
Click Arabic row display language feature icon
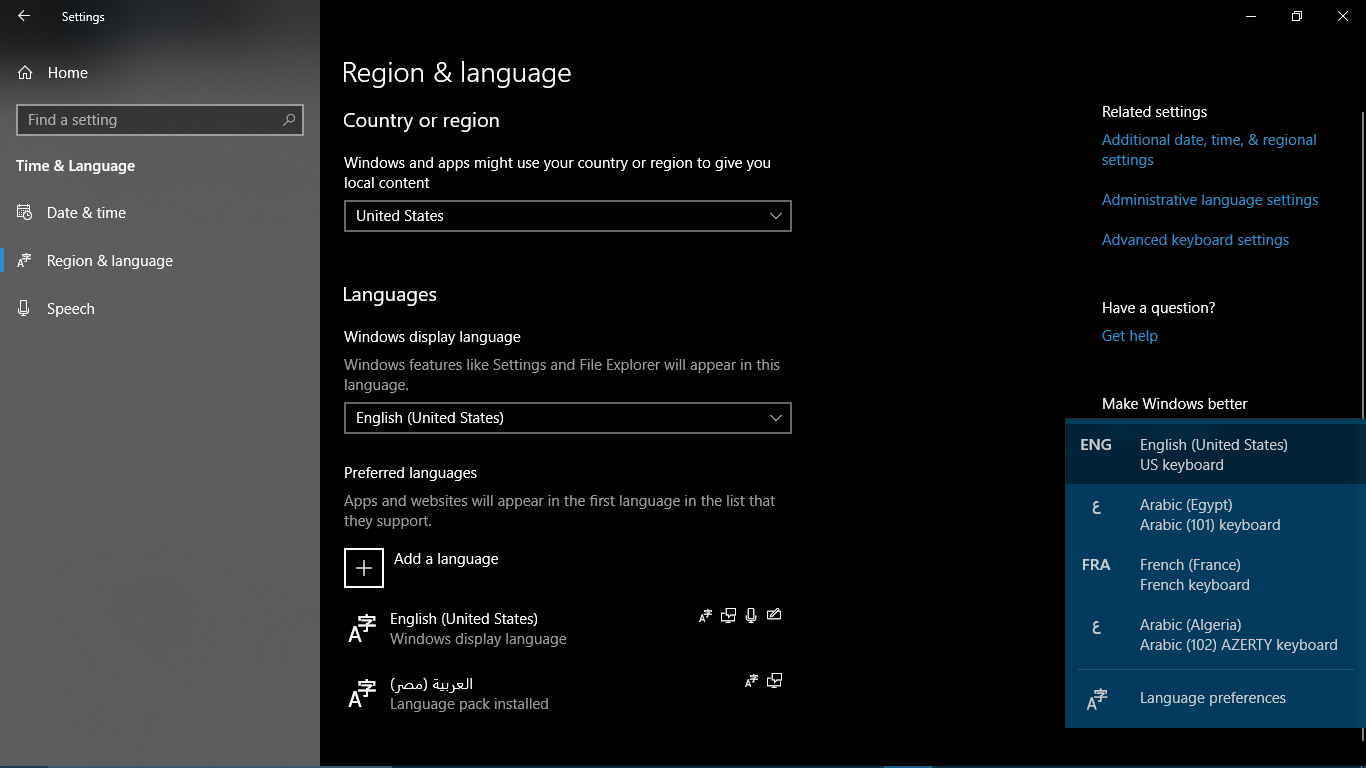click(x=752, y=681)
